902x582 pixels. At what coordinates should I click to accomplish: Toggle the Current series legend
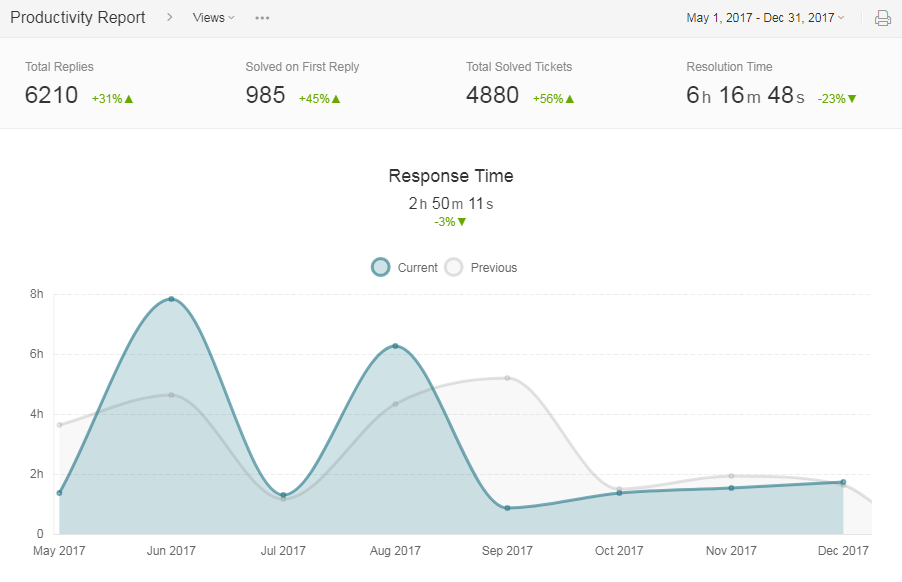coord(404,267)
